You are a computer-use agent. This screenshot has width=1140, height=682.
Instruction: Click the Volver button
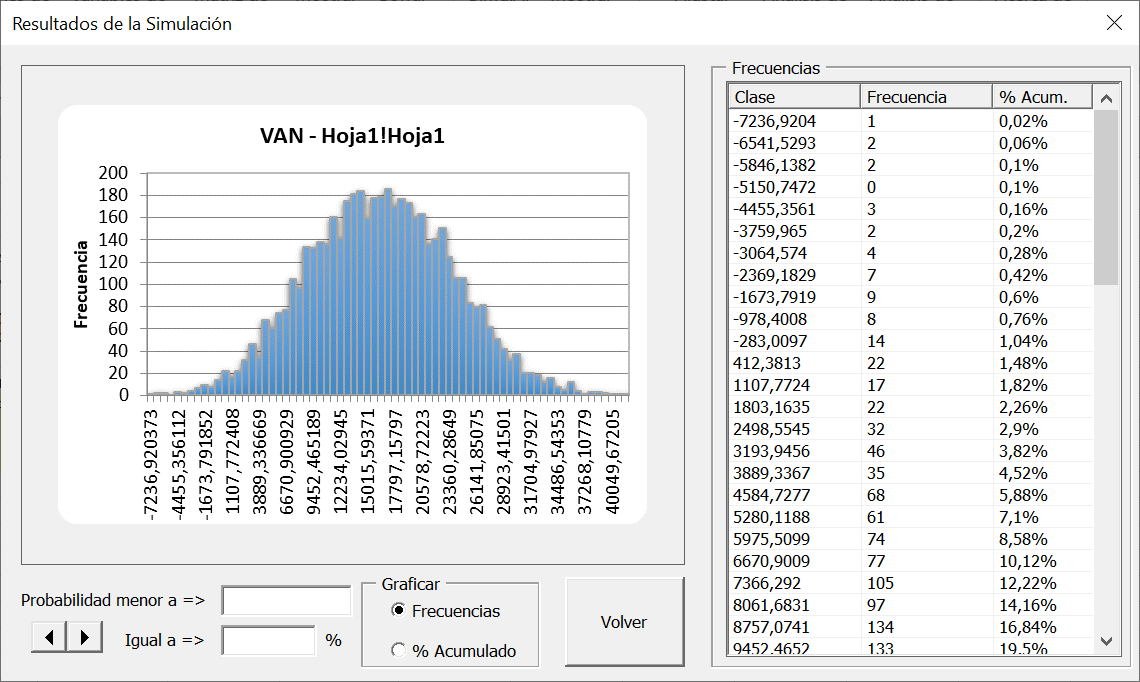pos(624,622)
